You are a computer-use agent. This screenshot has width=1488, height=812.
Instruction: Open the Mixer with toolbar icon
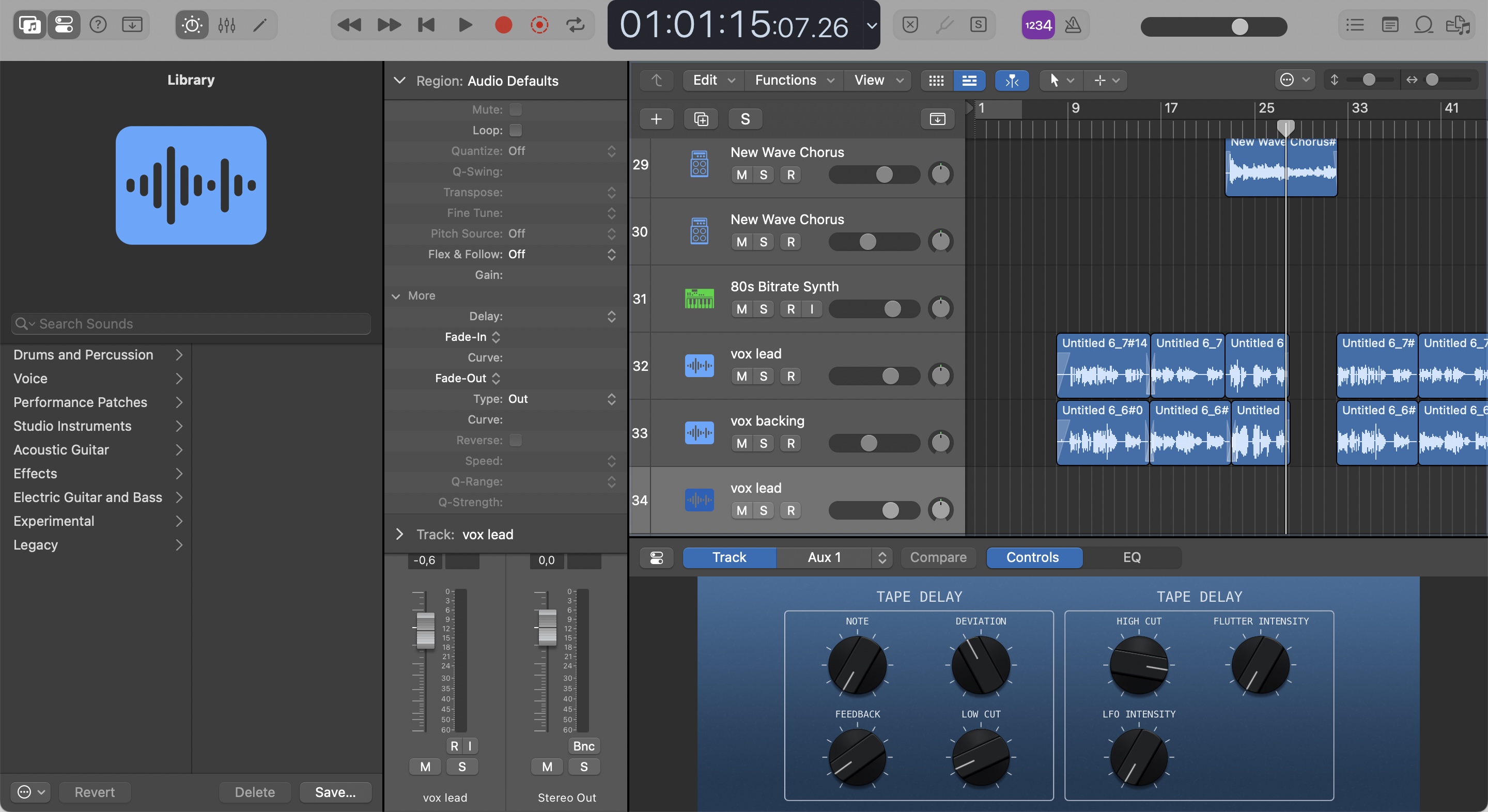[226, 25]
